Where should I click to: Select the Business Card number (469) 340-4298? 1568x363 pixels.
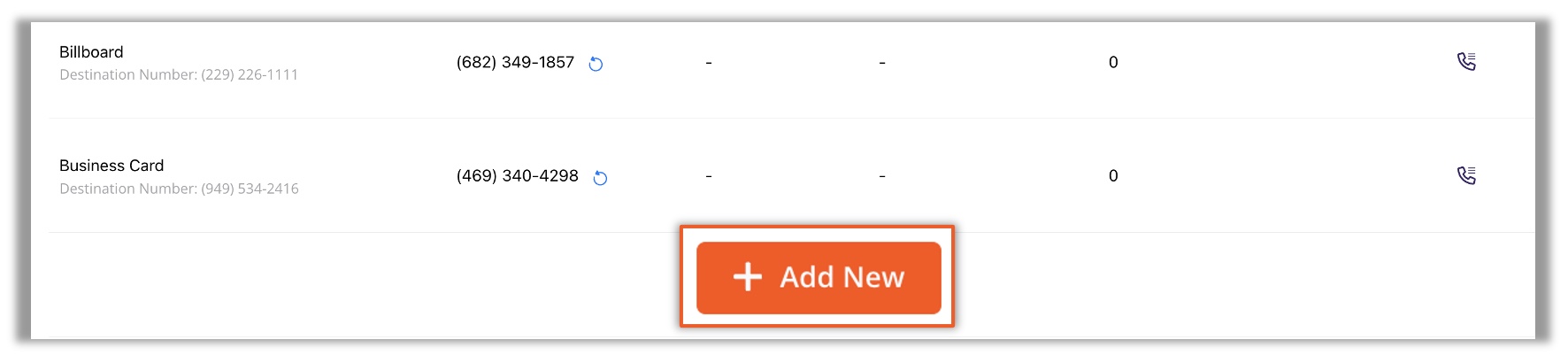517,176
